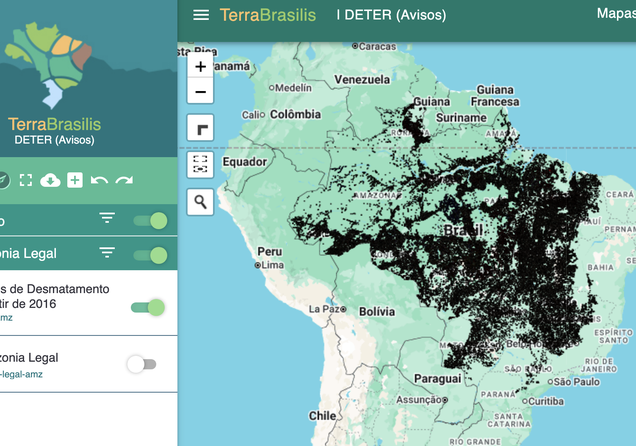Screen dimensions: 636x446
Task: Click the Guiana Francesa label
Action: pos(495,96)
